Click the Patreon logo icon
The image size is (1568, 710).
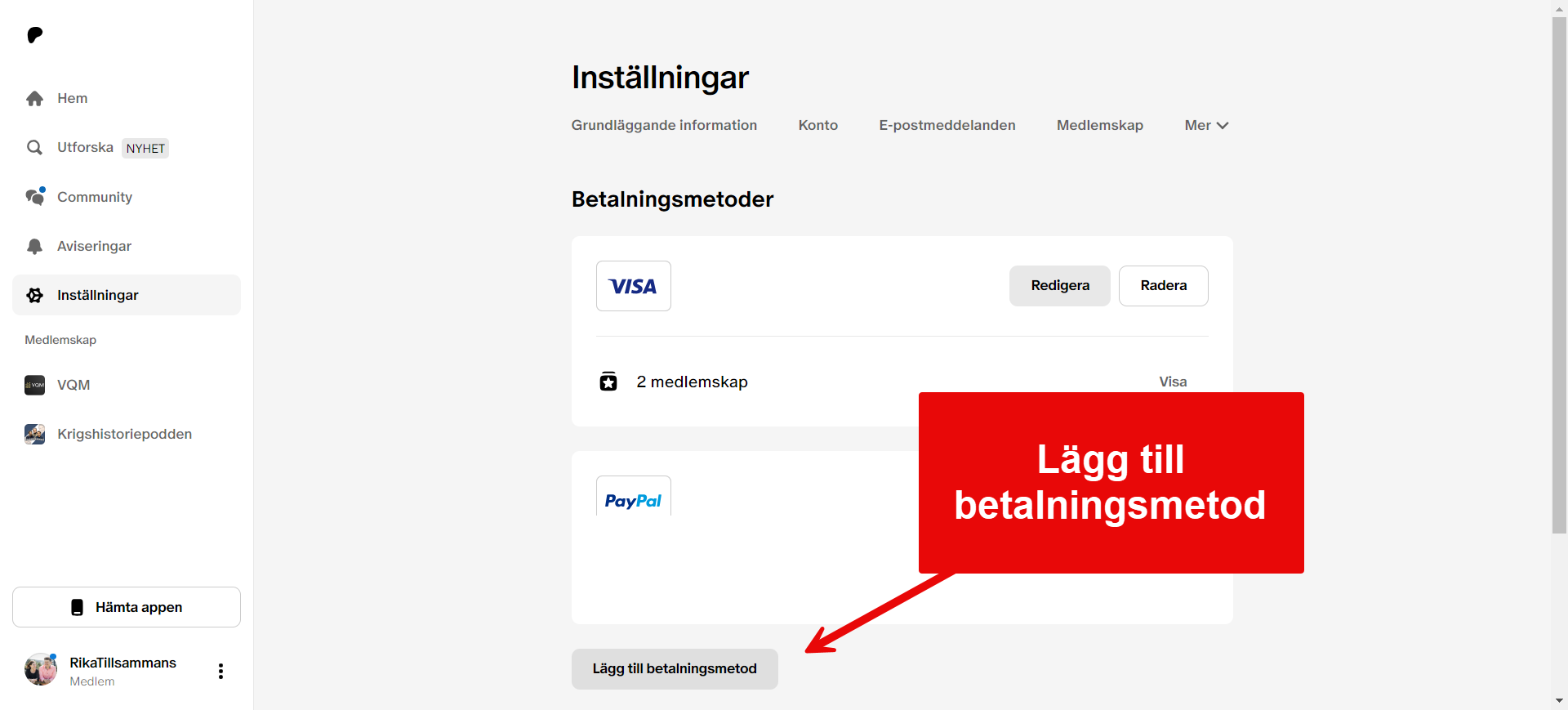(x=34, y=35)
